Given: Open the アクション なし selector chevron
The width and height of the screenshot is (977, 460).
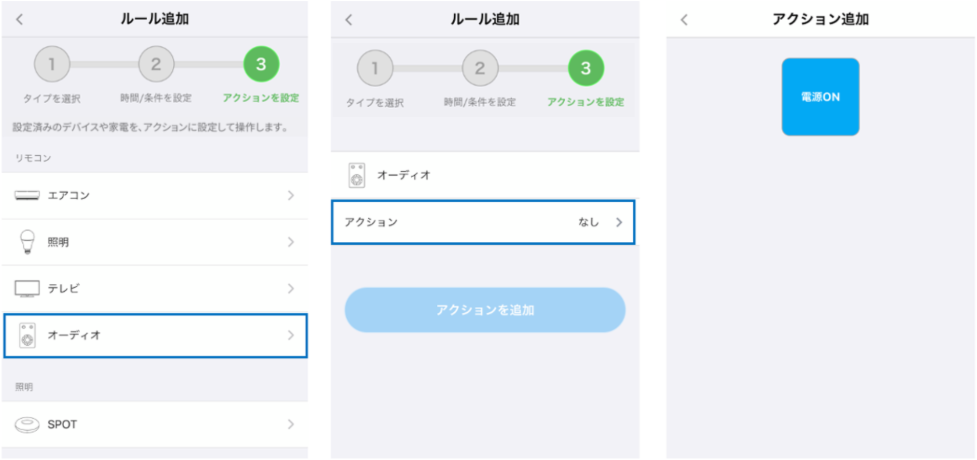Looking at the screenshot, I should coord(618,222).
